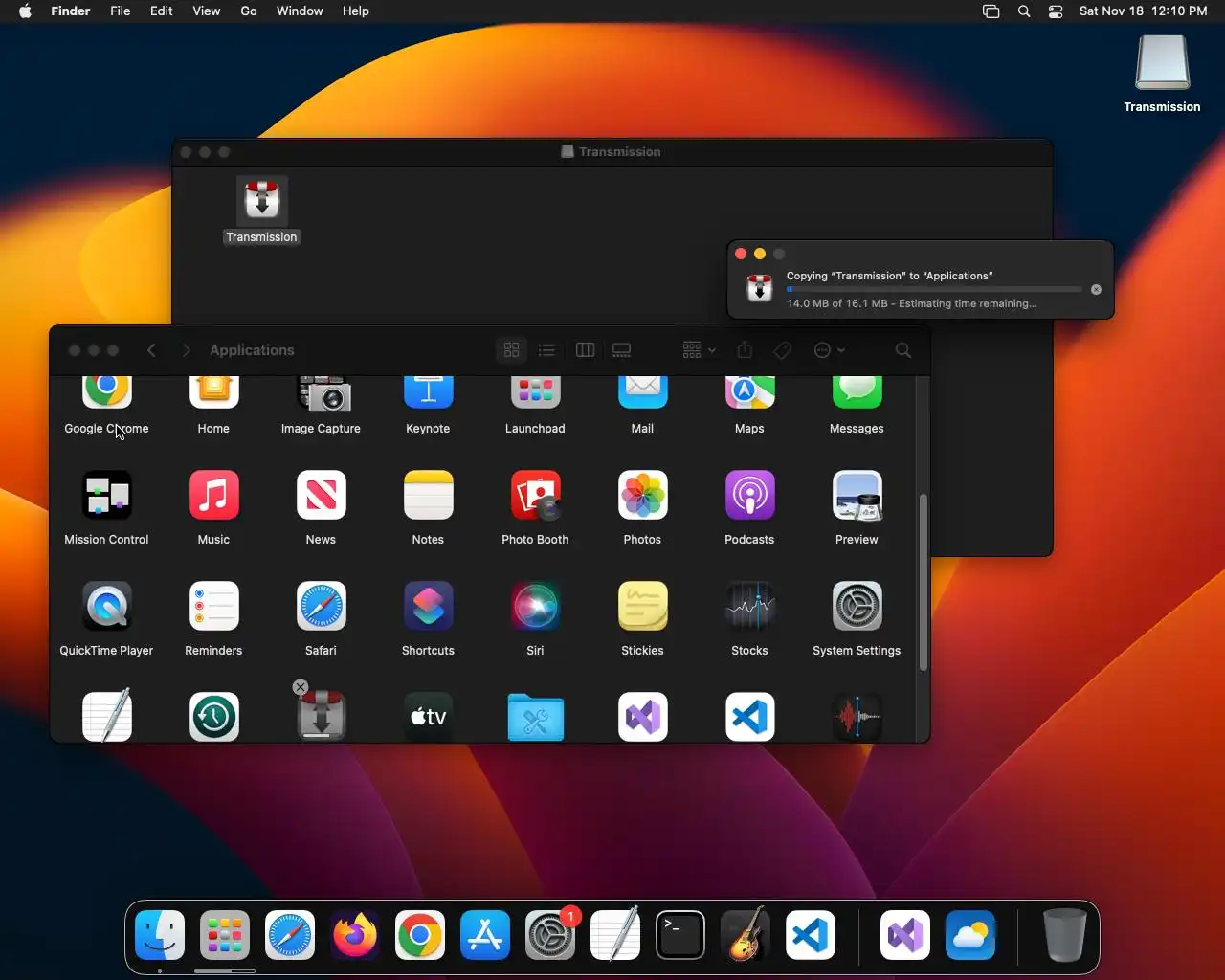
Task: Go forward in the Applications window
Action: pyautogui.click(x=187, y=350)
